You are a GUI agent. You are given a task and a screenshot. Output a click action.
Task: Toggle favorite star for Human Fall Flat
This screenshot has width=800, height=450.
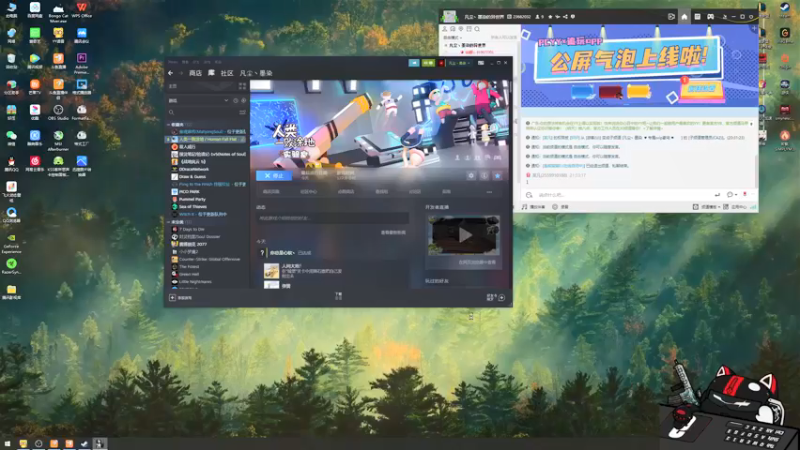pos(497,176)
